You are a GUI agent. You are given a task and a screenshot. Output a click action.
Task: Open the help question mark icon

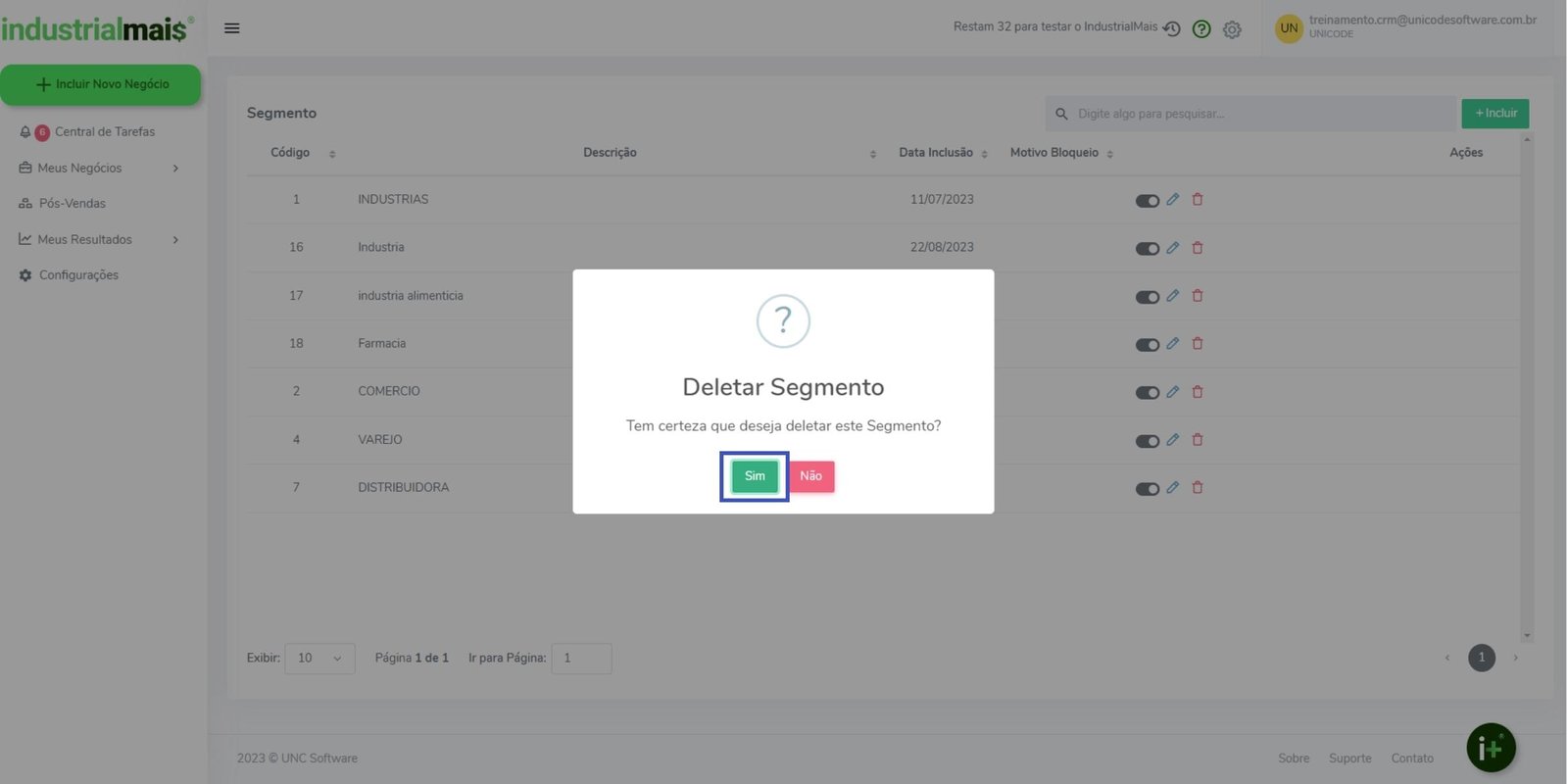tap(1201, 29)
